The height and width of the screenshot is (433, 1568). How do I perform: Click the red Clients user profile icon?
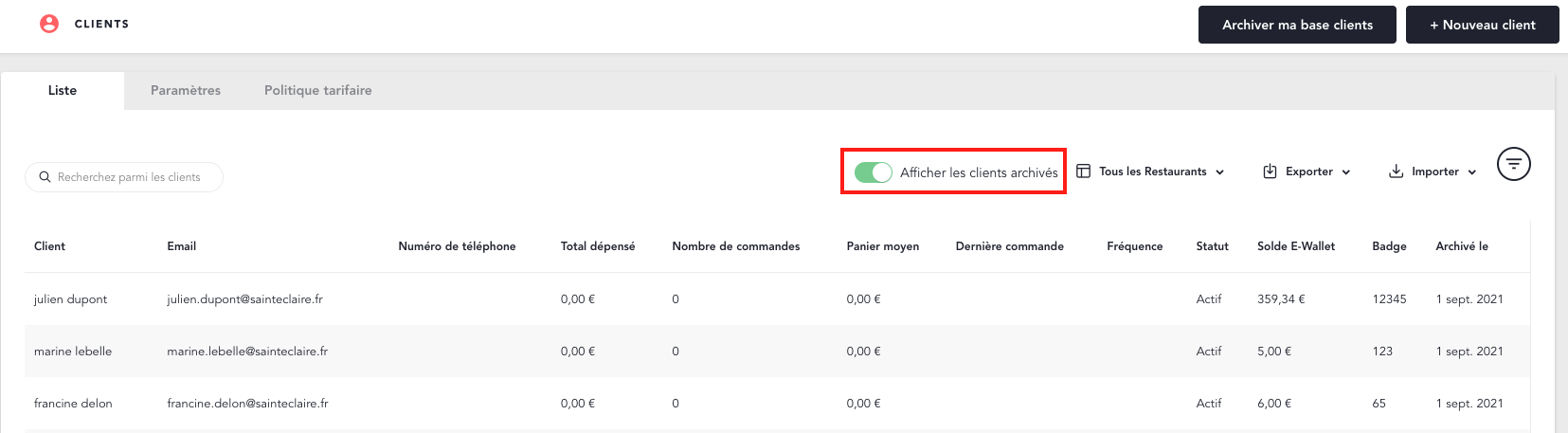point(49,24)
